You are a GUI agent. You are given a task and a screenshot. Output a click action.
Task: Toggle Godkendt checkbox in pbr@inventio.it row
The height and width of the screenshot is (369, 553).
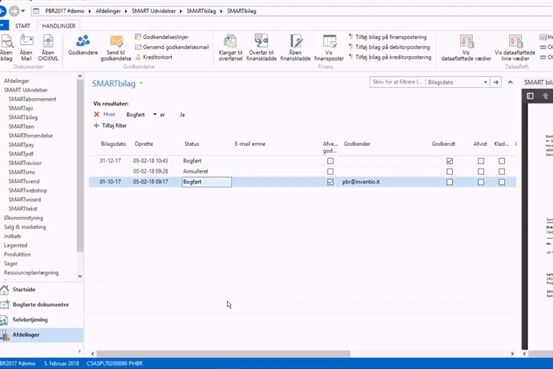(x=449, y=182)
